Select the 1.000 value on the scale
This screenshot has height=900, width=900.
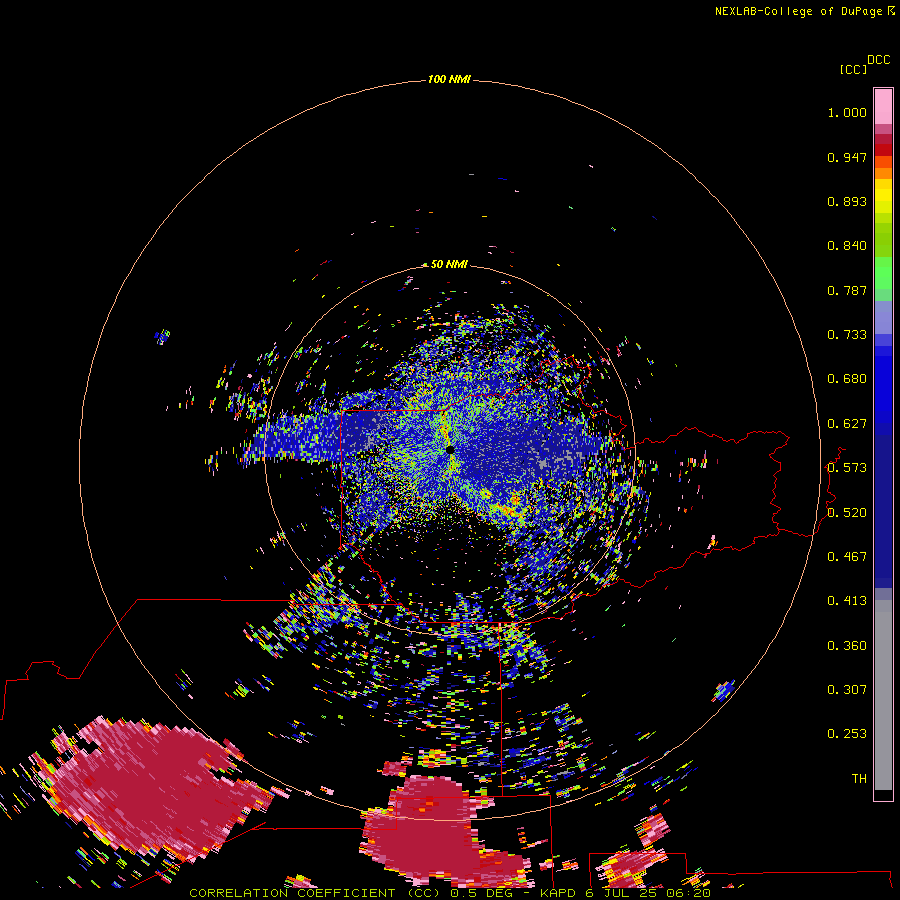847,112
